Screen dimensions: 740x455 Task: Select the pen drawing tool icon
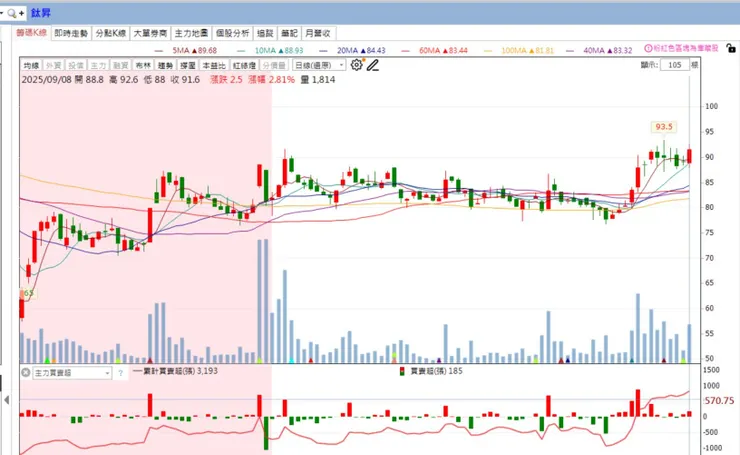(373, 65)
